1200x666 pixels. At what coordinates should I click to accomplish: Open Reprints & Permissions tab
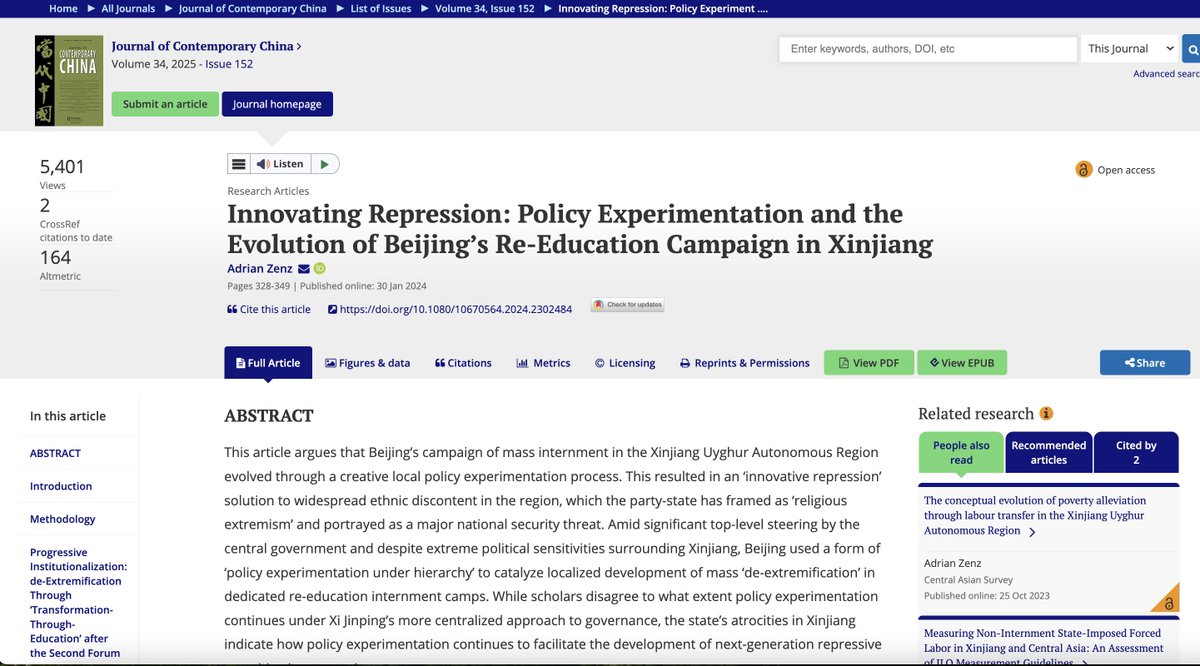(745, 363)
